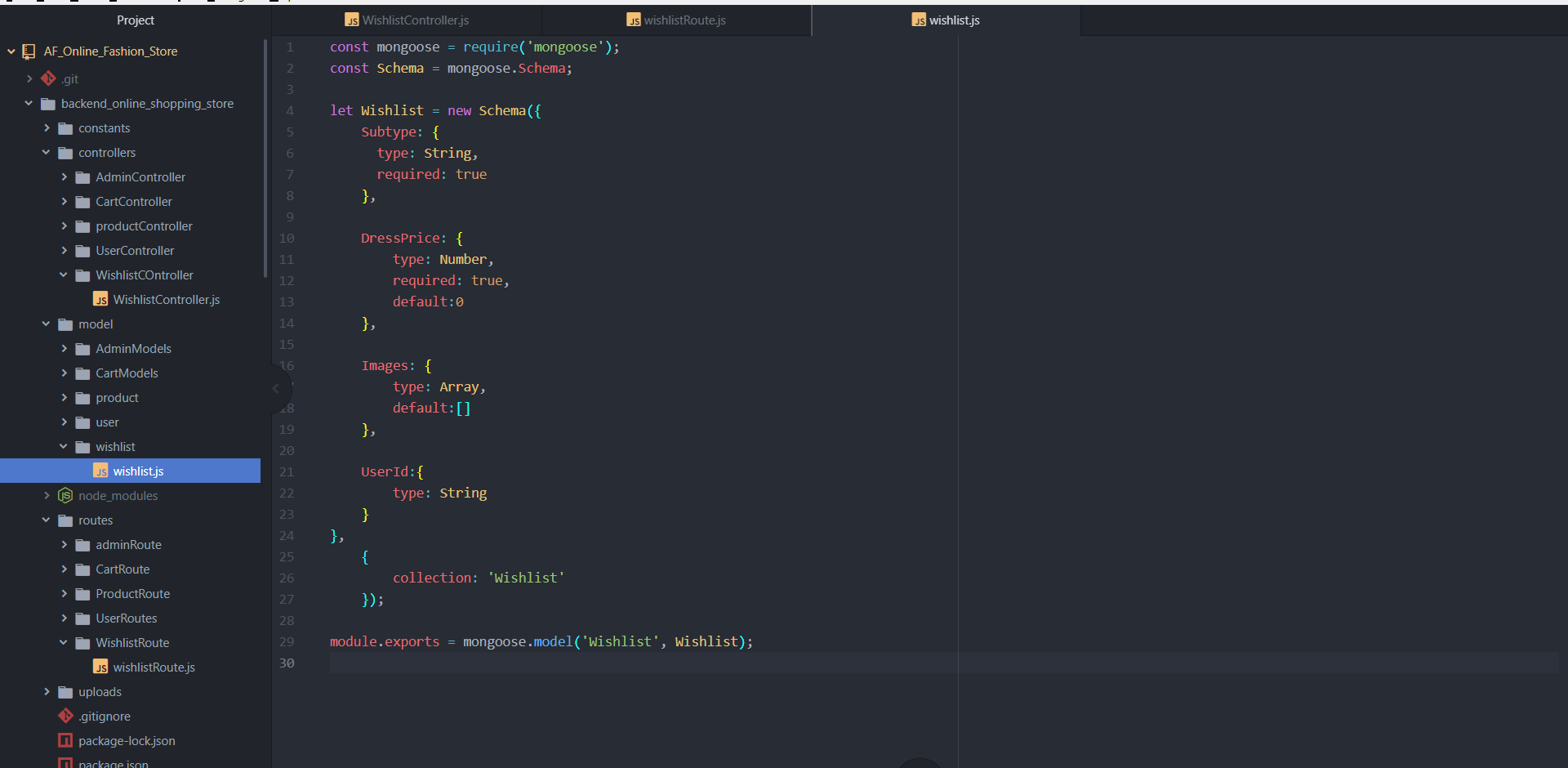Open the CartModels folder

pyautogui.click(x=127, y=373)
